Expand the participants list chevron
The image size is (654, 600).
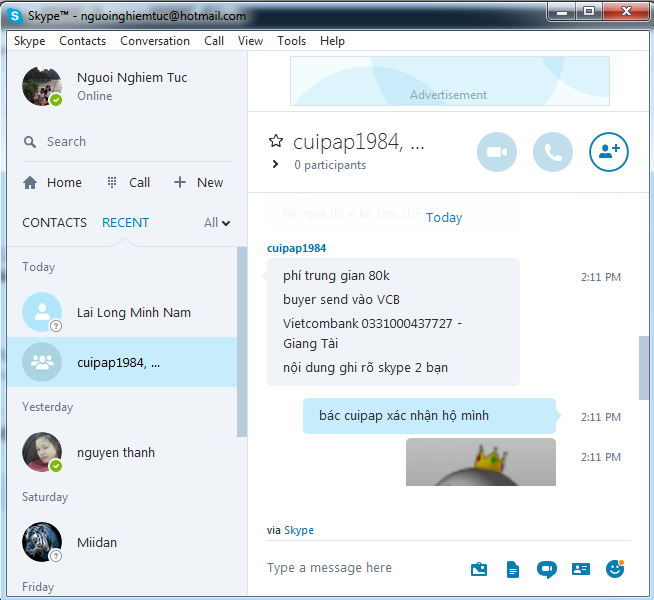click(x=275, y=164)
